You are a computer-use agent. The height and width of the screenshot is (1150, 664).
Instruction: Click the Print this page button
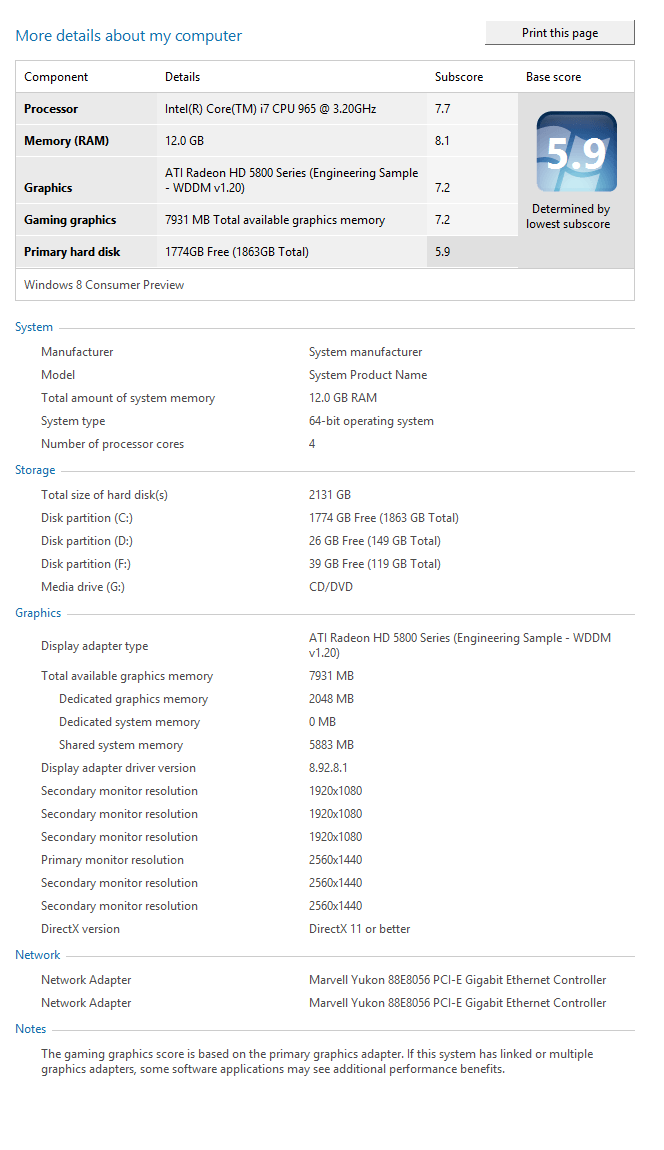(x=560, y=33)
